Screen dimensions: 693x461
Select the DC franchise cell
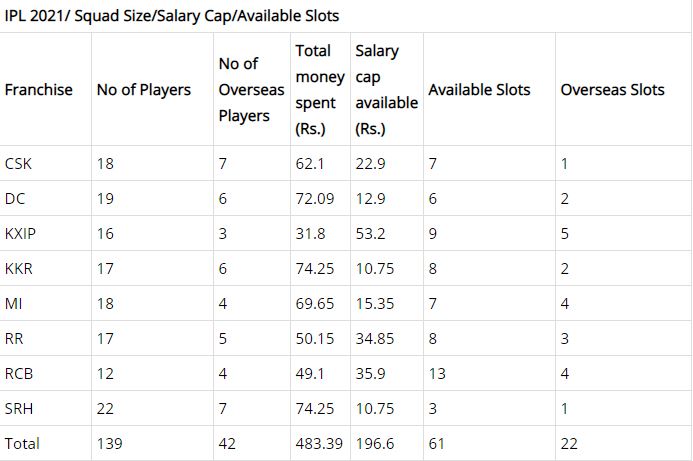tap(15, 198)
